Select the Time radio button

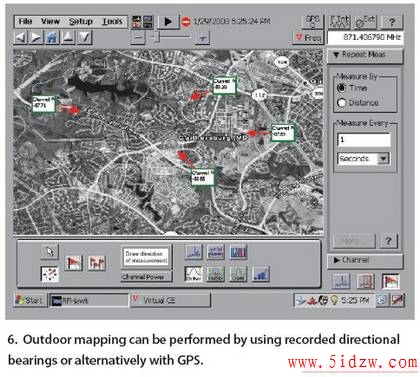[x=341, y=88]
